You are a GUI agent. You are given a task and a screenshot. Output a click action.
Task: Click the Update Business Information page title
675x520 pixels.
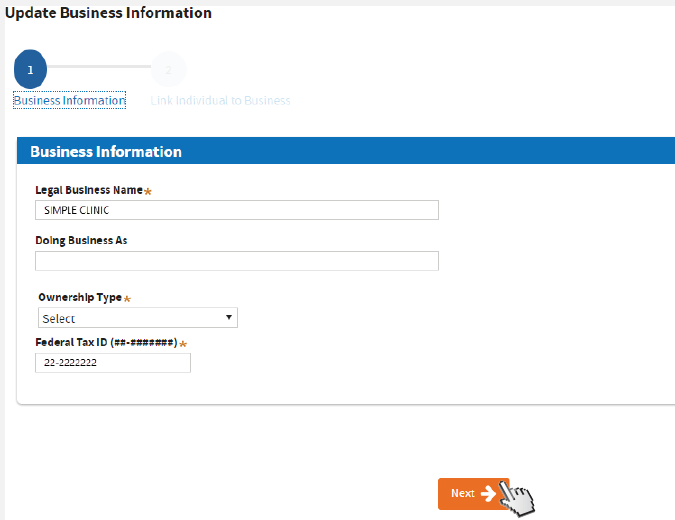(x=108, y=13)
